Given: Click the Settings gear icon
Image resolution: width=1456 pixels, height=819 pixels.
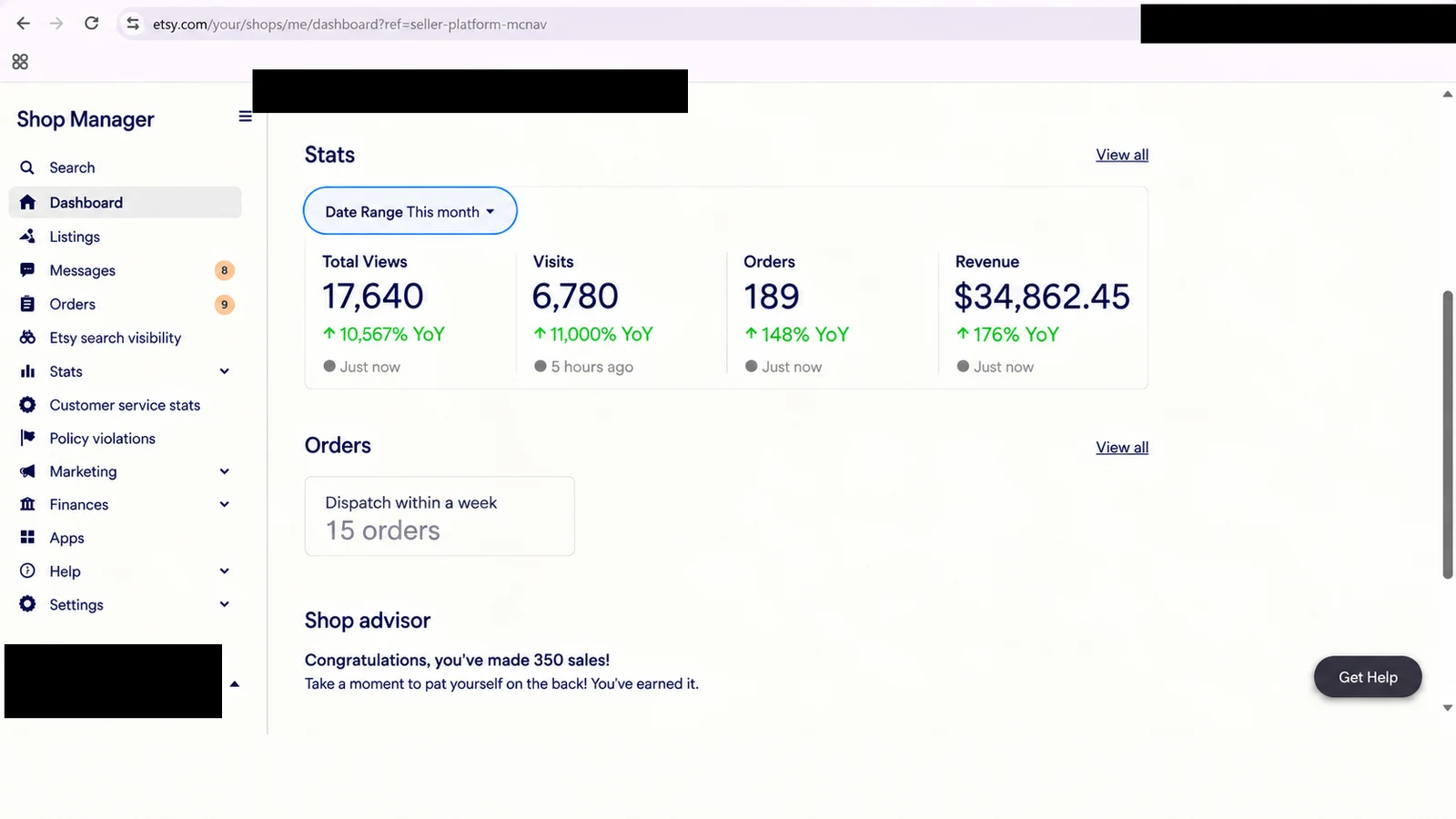Looking at the screenshot, I should point(27,603).
